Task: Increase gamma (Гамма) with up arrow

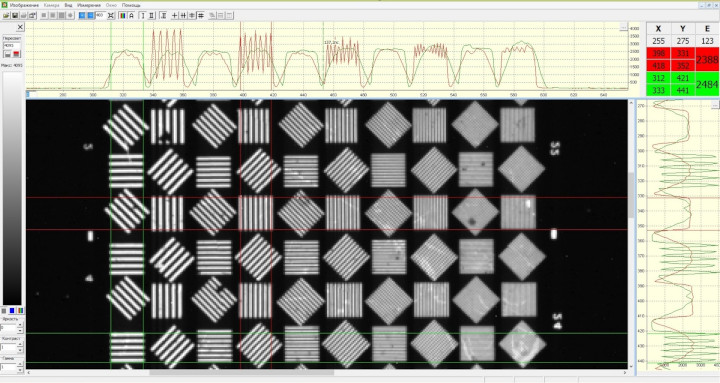Action: pyautogui.click(x=20, y=364)
